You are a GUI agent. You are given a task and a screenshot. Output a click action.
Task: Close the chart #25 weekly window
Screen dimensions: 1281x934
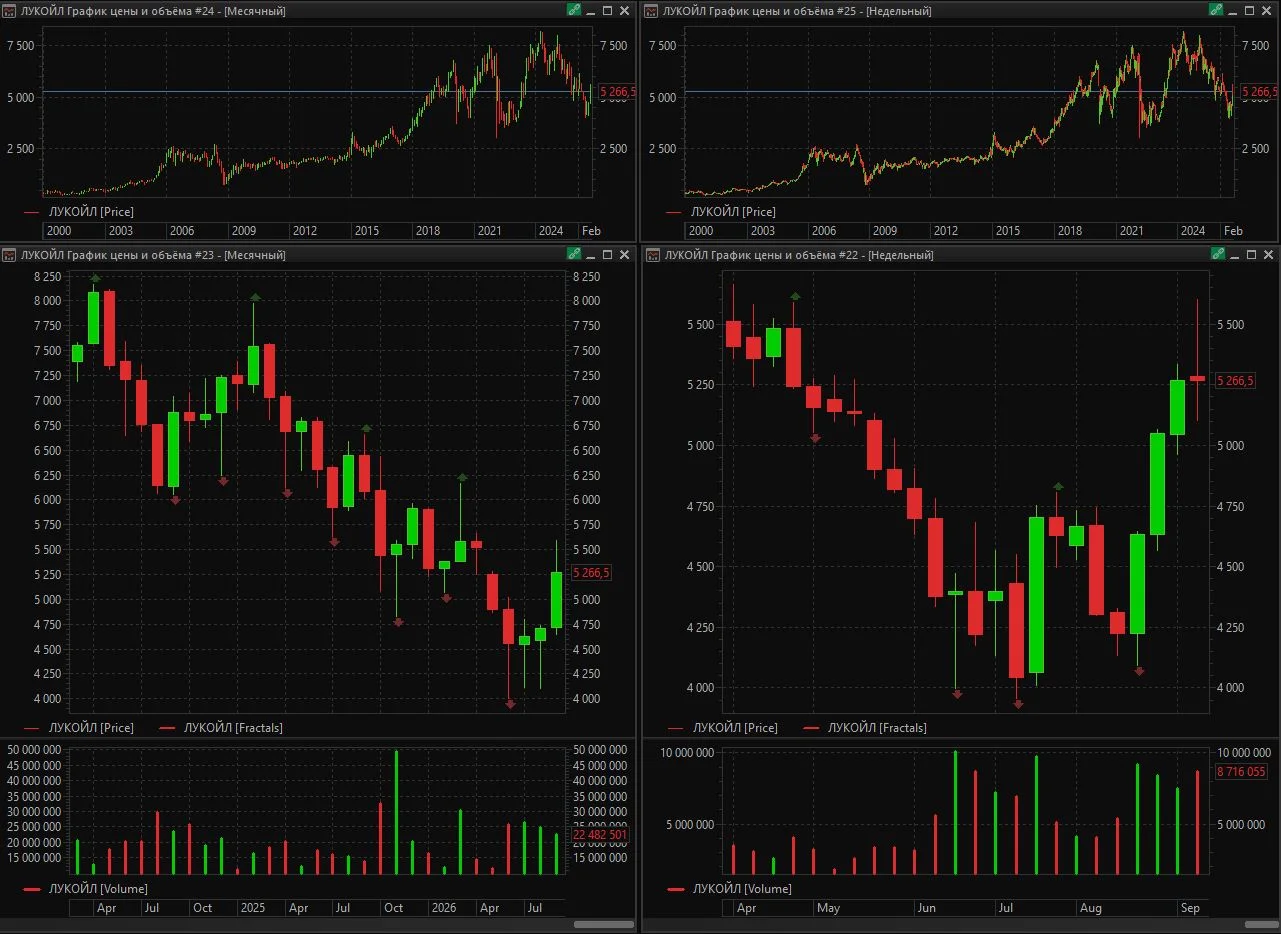tap(1268, 10)
